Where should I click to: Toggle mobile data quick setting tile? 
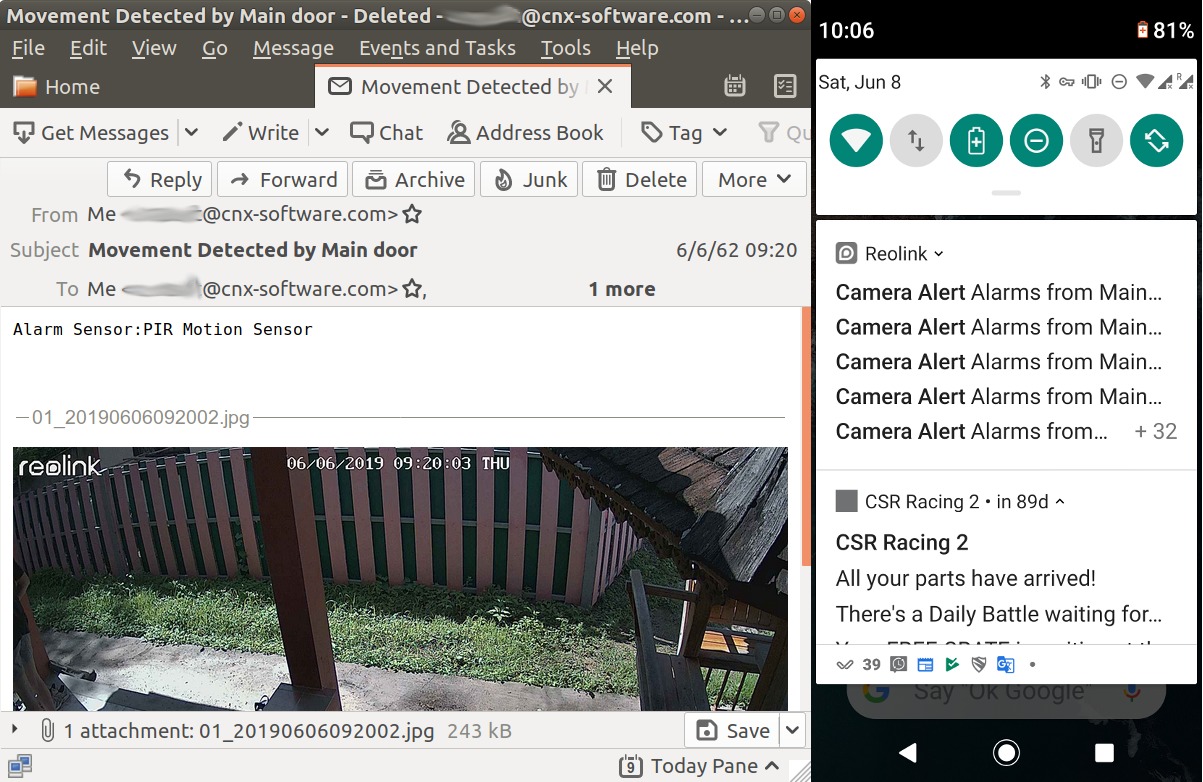pyautogui.click(x=916, y=141)
